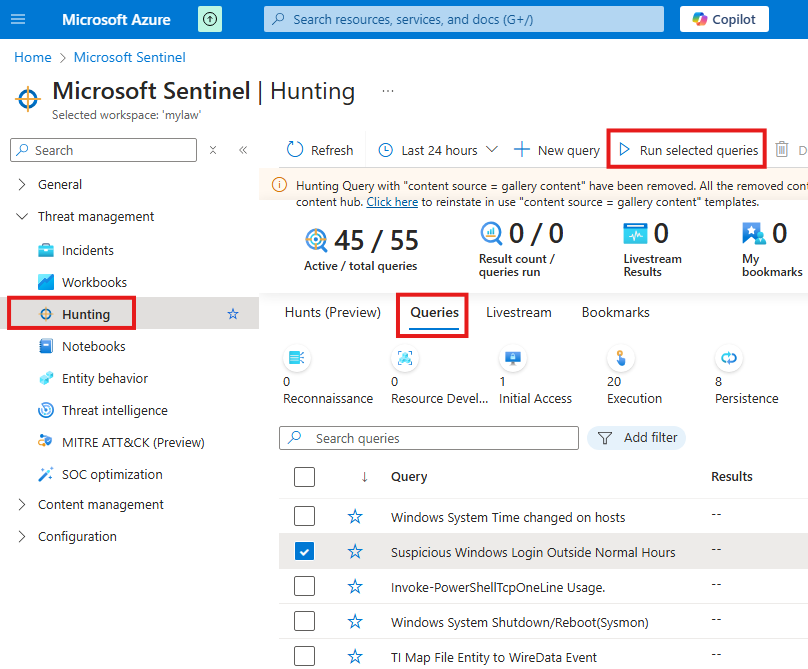Switch to Hunts (Preview) tab
This screenshot has height=669, width=808.
(333, 312)
